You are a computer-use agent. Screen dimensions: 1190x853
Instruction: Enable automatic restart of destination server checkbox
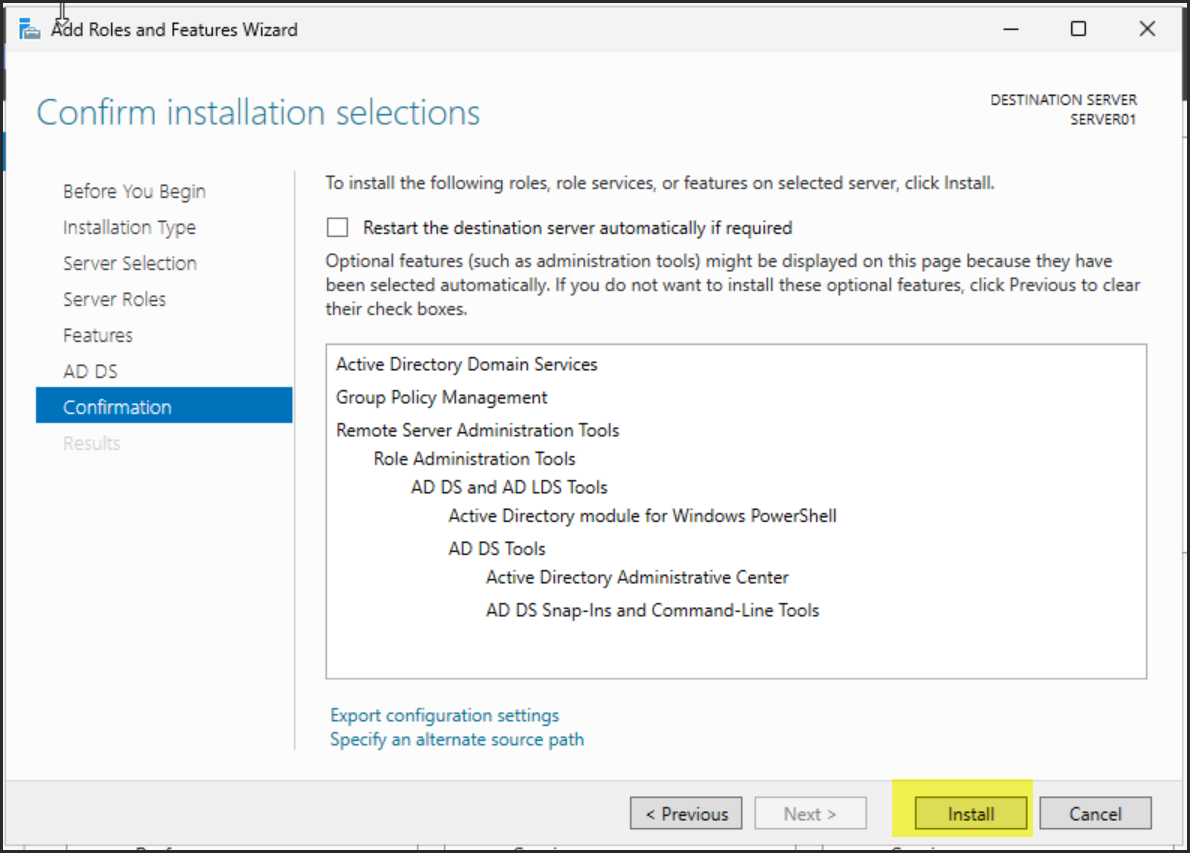tap(338, 228)
